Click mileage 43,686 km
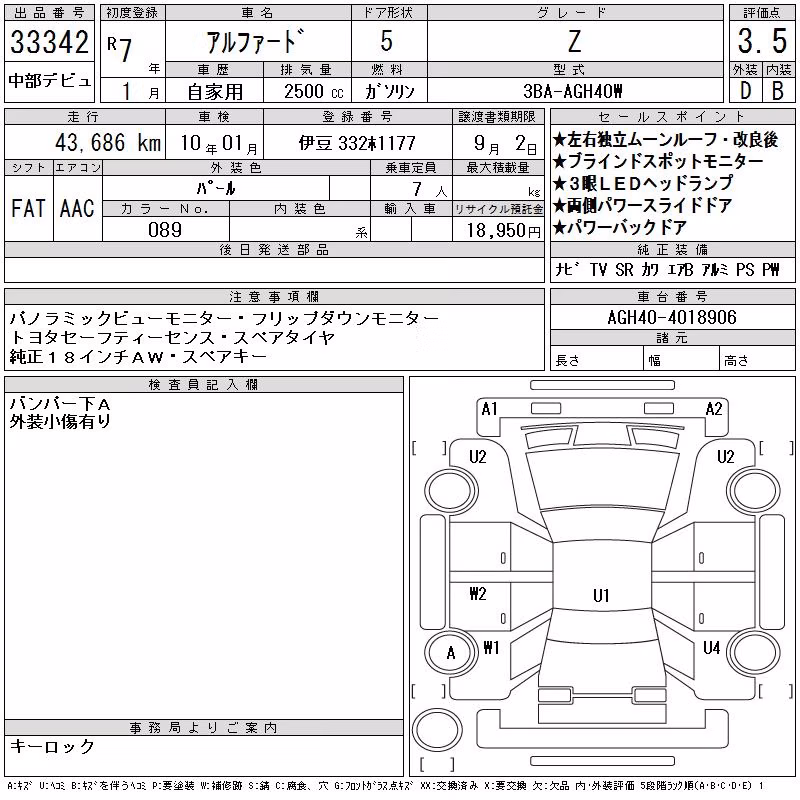800x800 pixels. coord(108,142)
